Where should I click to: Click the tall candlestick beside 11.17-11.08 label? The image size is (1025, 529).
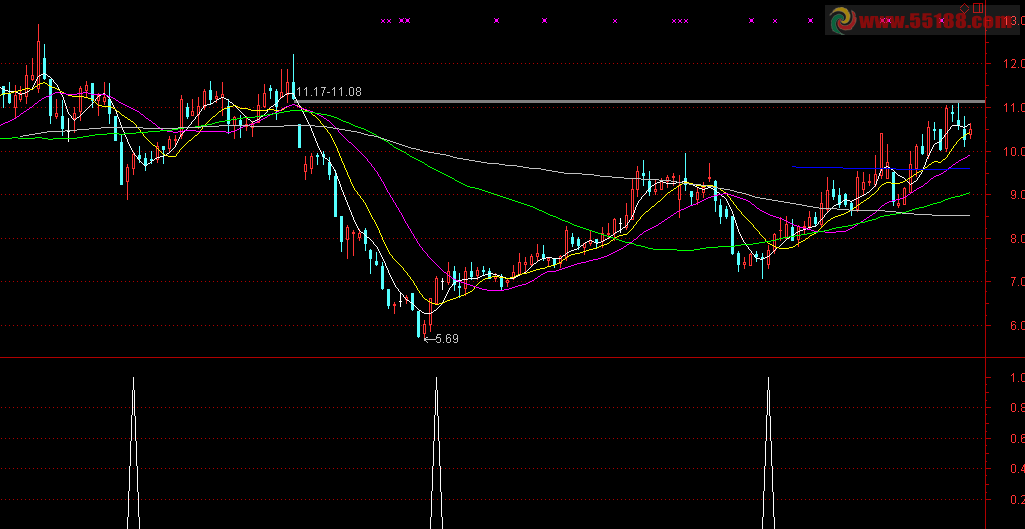293,85
